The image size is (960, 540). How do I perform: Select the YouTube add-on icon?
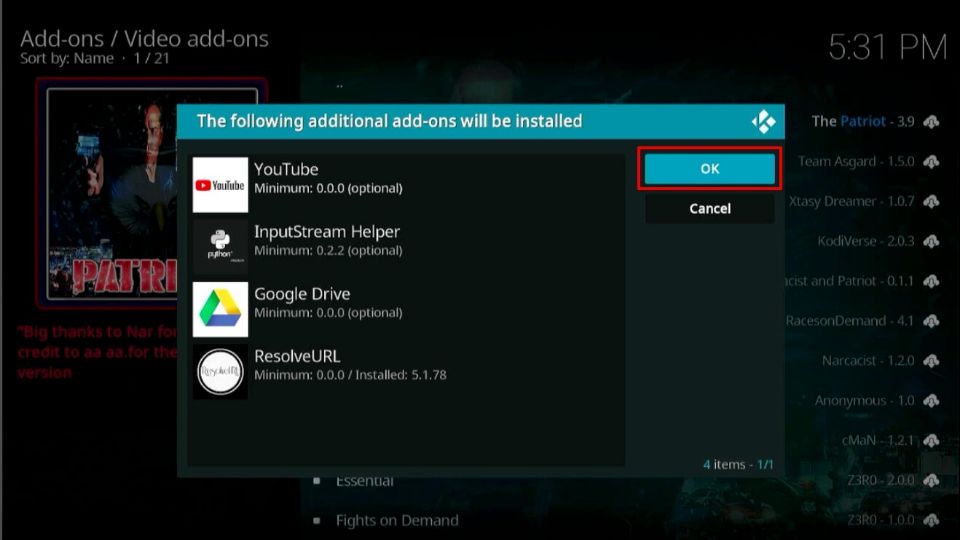click(x=220, y=185)
